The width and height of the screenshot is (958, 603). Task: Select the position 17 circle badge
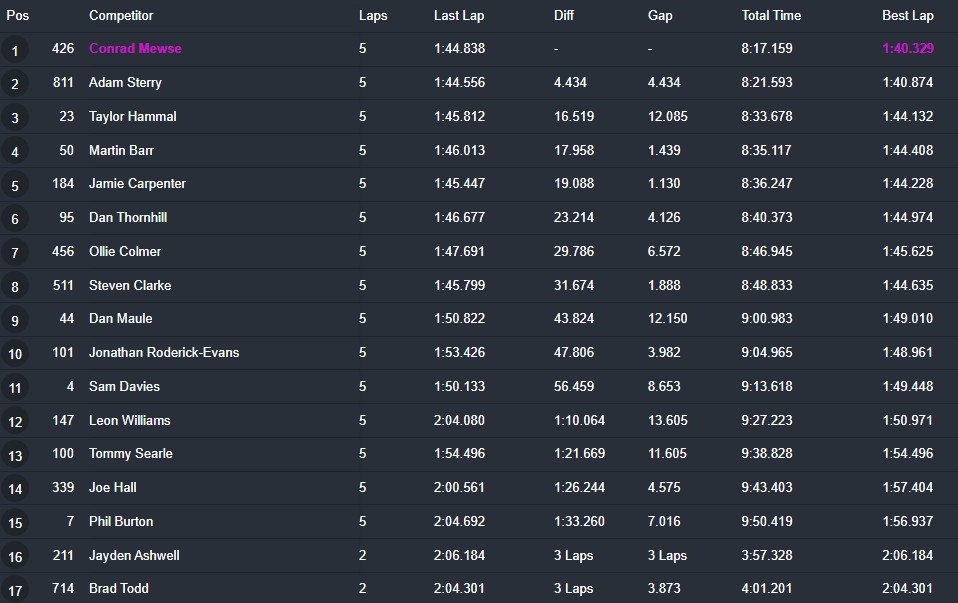point(15,590)
